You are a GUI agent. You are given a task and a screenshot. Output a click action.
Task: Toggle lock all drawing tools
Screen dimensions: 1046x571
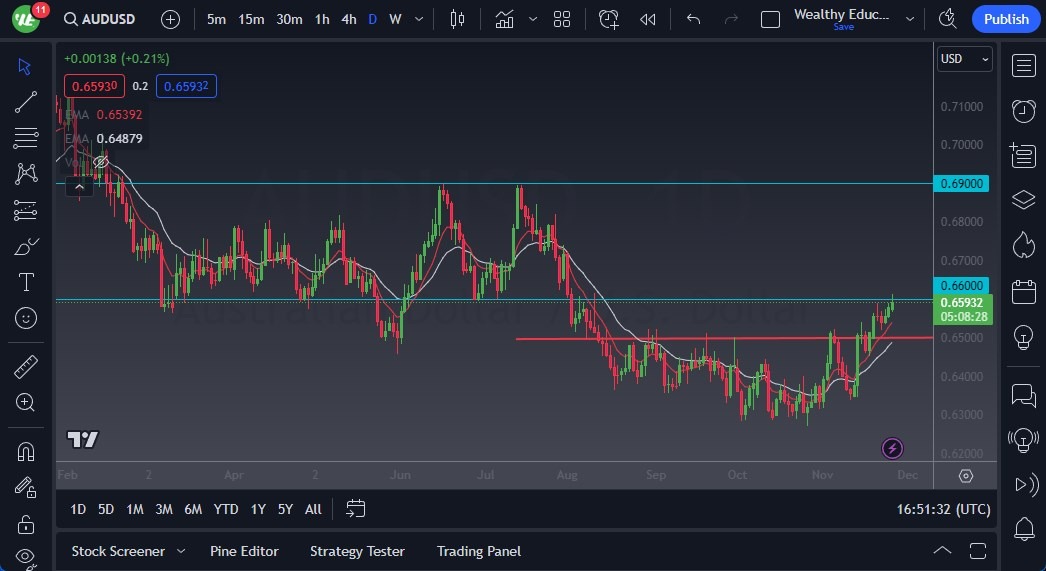(27, 523)
